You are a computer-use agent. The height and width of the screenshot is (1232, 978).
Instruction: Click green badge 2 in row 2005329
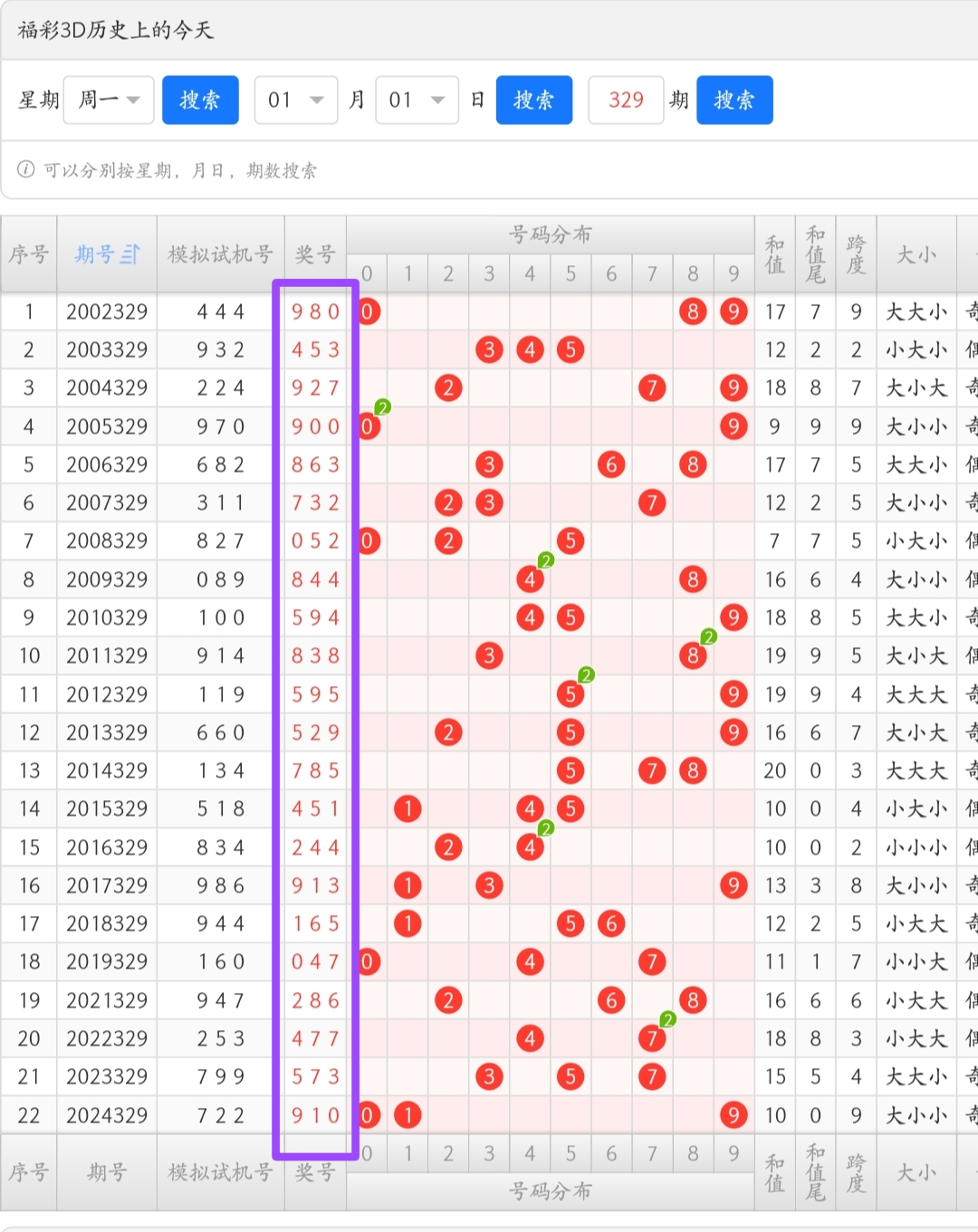[382, 407]
